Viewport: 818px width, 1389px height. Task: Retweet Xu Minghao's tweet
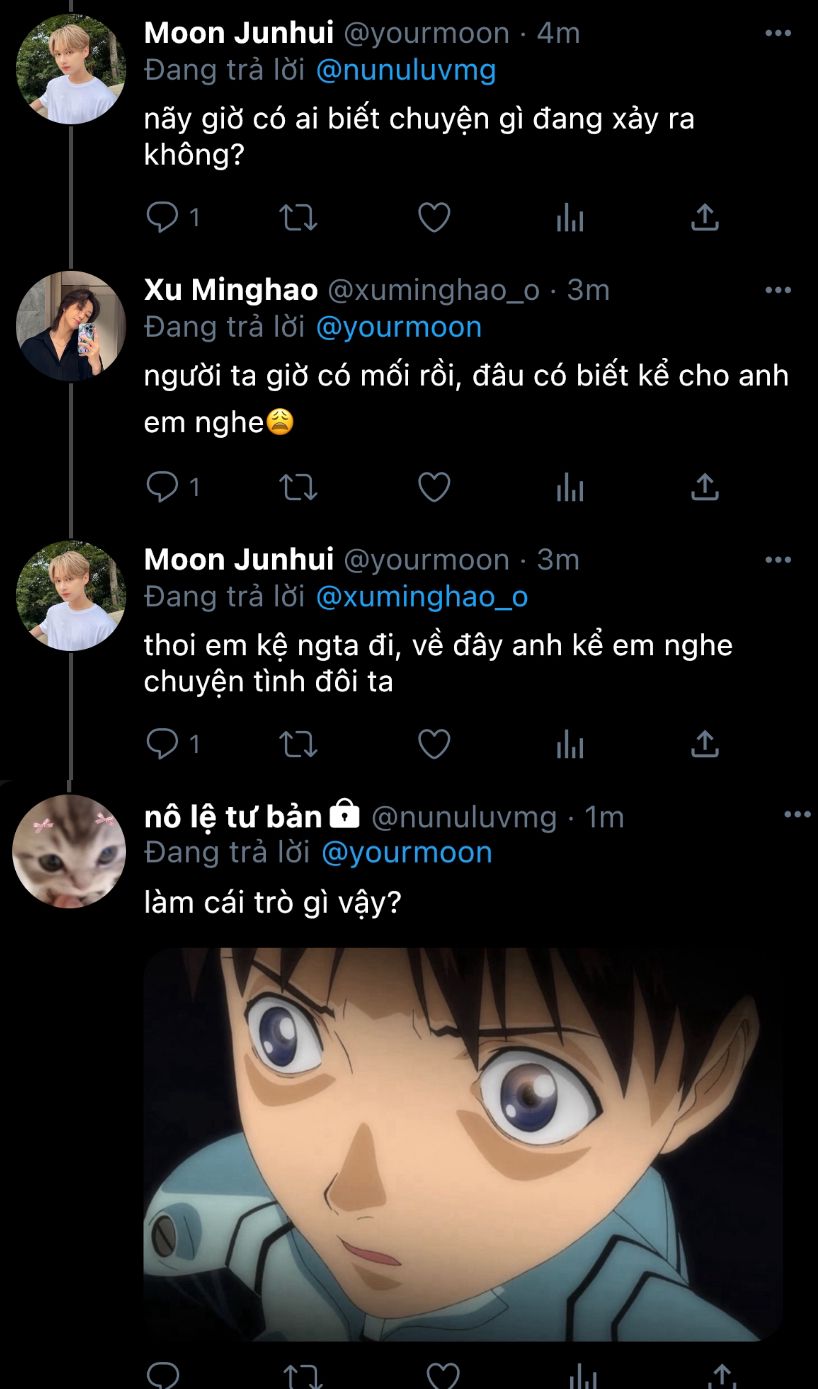coord(297,487)
